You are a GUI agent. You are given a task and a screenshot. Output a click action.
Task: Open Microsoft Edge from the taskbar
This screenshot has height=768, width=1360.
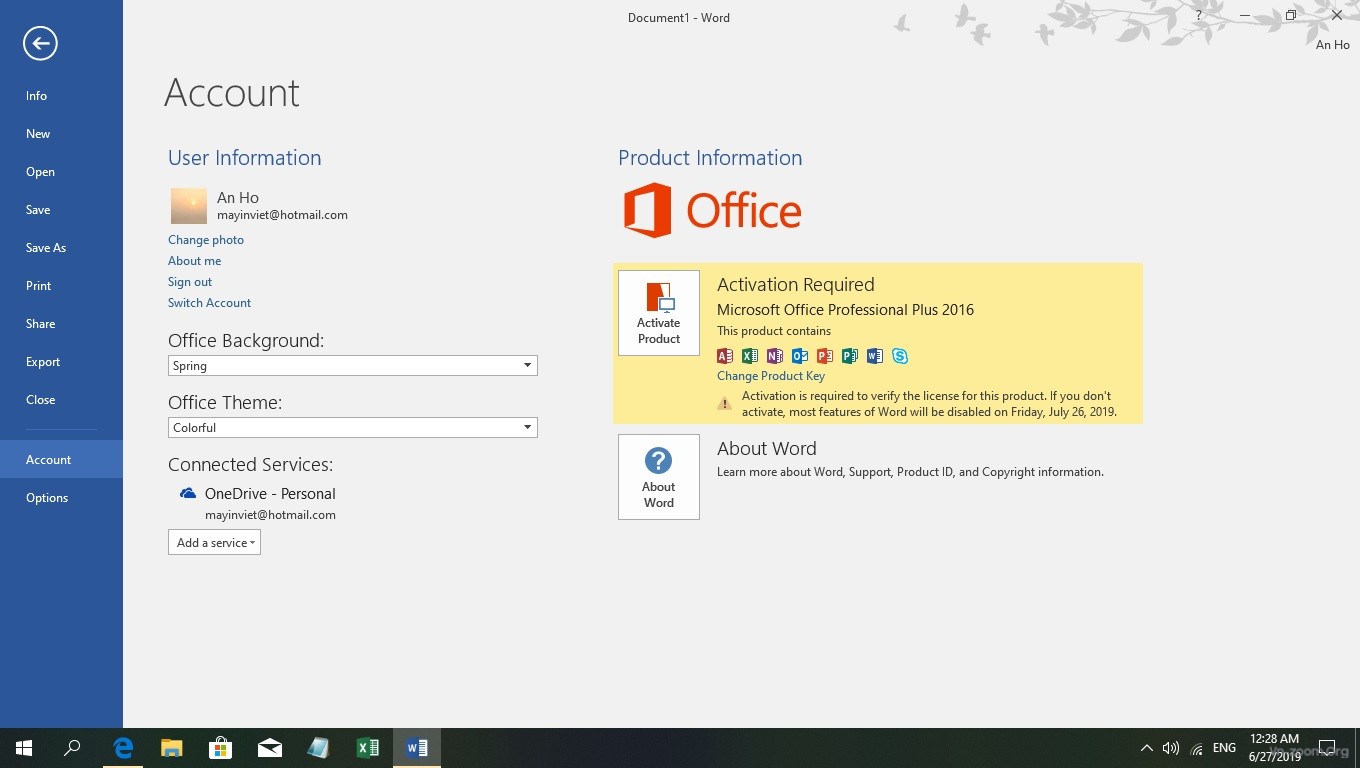[123, 748]
